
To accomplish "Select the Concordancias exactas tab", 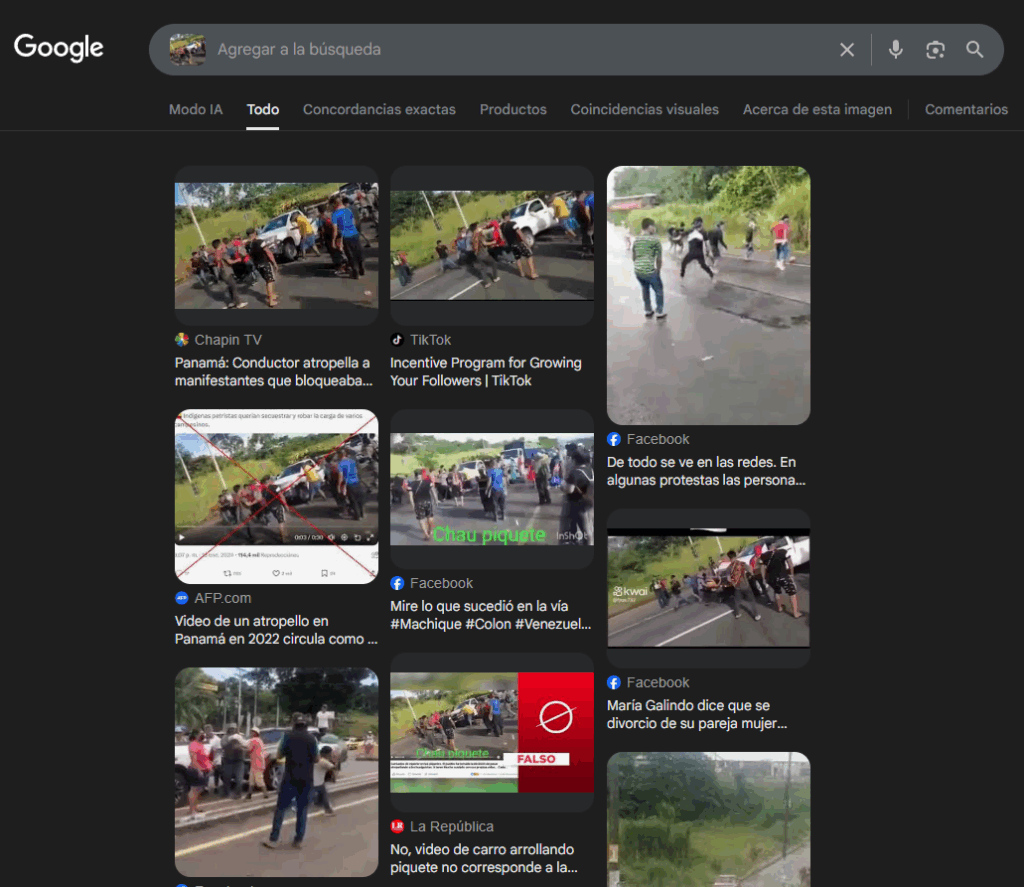I will point(379,109).
